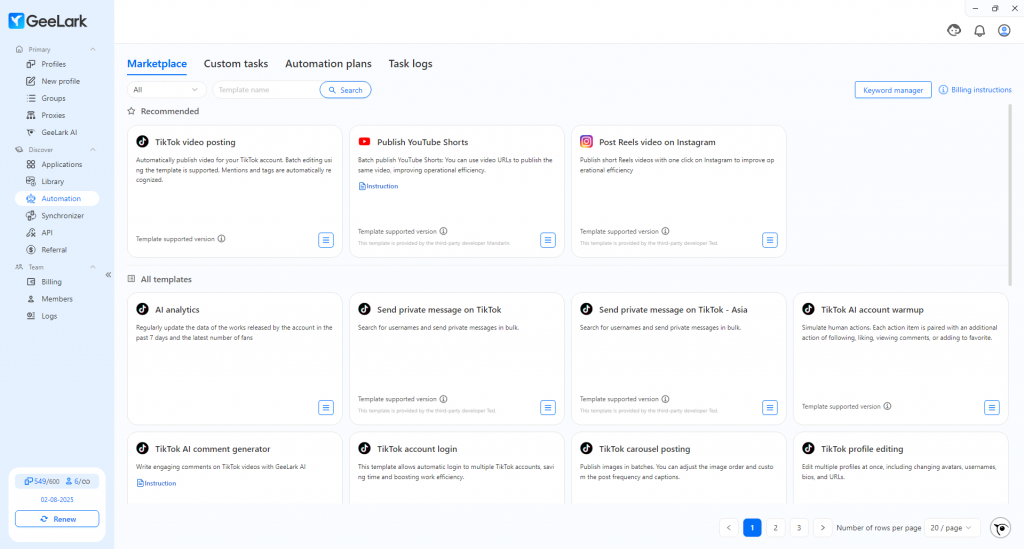Open details icon on TikTok - Asia message card

click(x=770, y=407)
